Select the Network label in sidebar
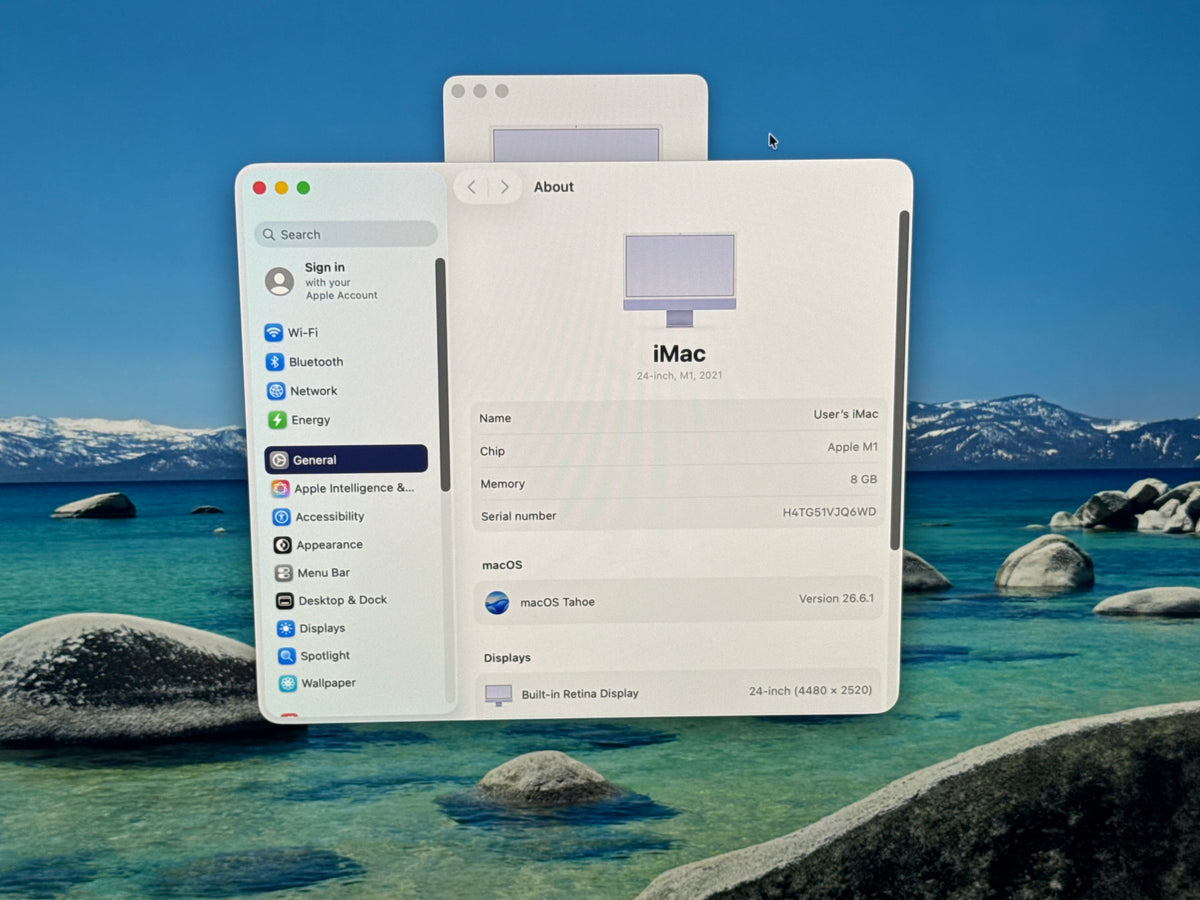1200x900 pixels. pyautogui.click(x=314, y=391)
